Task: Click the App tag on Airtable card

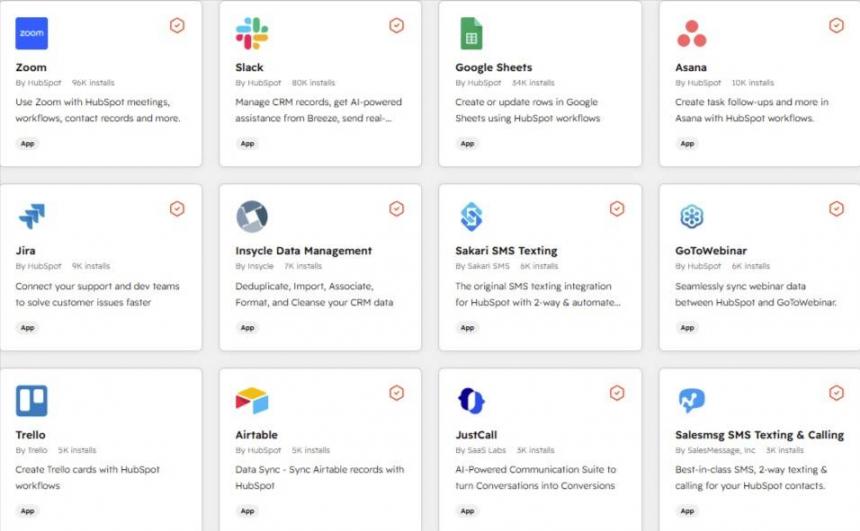Action: pyautogui.click(x=247, y=511)
